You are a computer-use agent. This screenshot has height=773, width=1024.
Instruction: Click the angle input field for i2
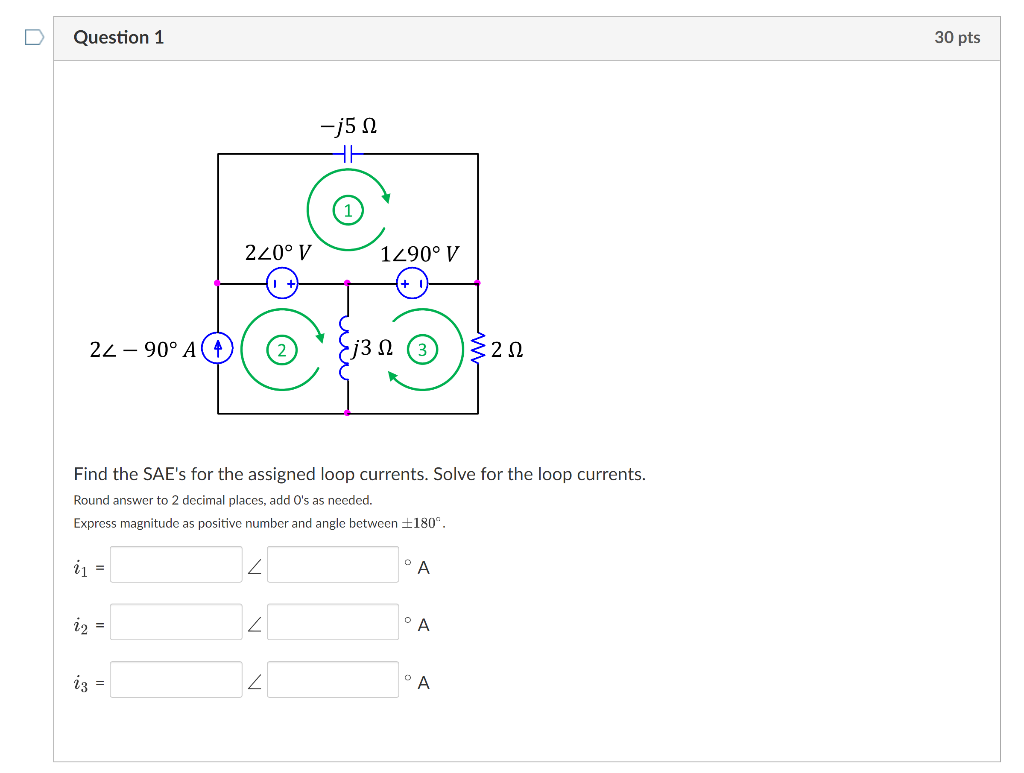click(x=332, y=621)
